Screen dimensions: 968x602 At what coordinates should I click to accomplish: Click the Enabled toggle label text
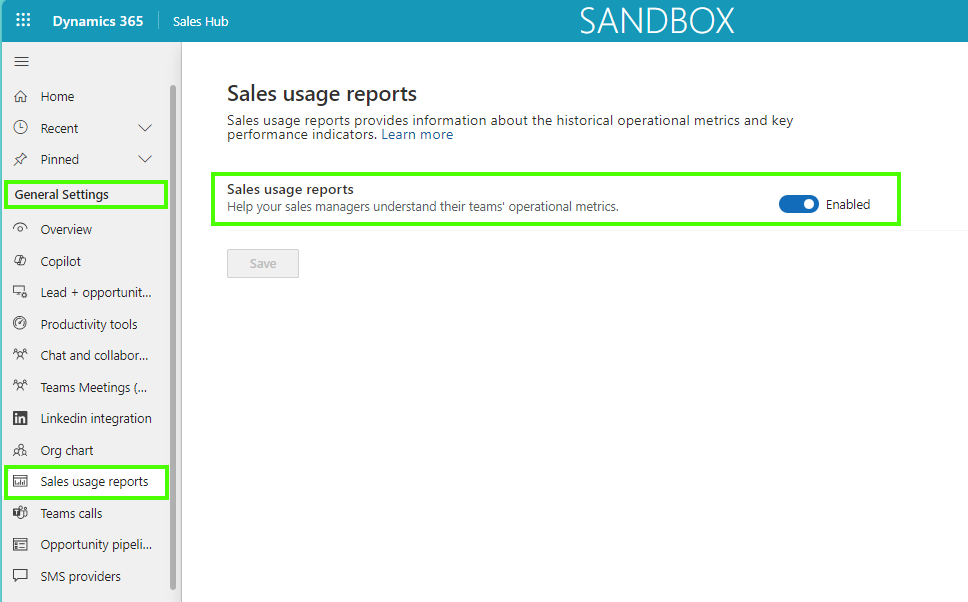[848, 204]
